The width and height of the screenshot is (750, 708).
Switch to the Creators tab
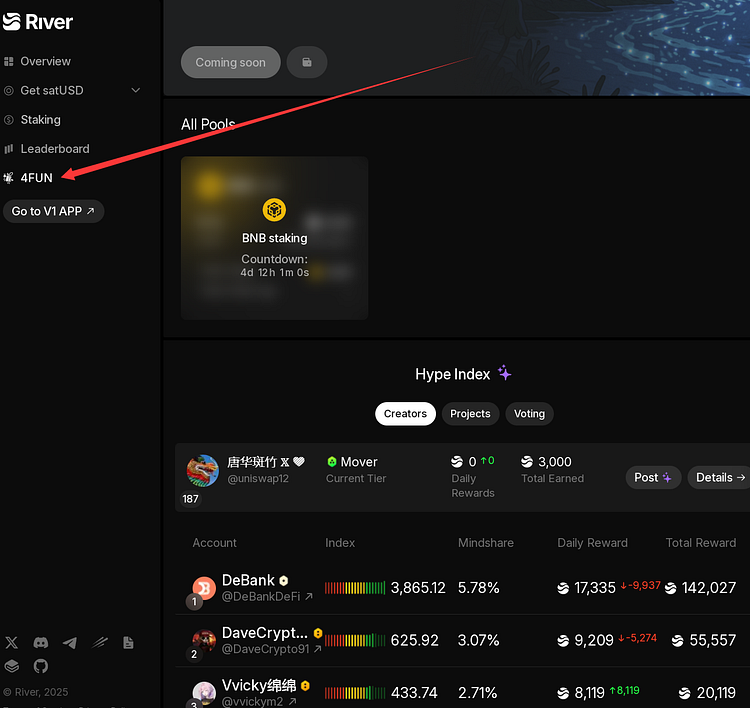(x=405, y=414)
